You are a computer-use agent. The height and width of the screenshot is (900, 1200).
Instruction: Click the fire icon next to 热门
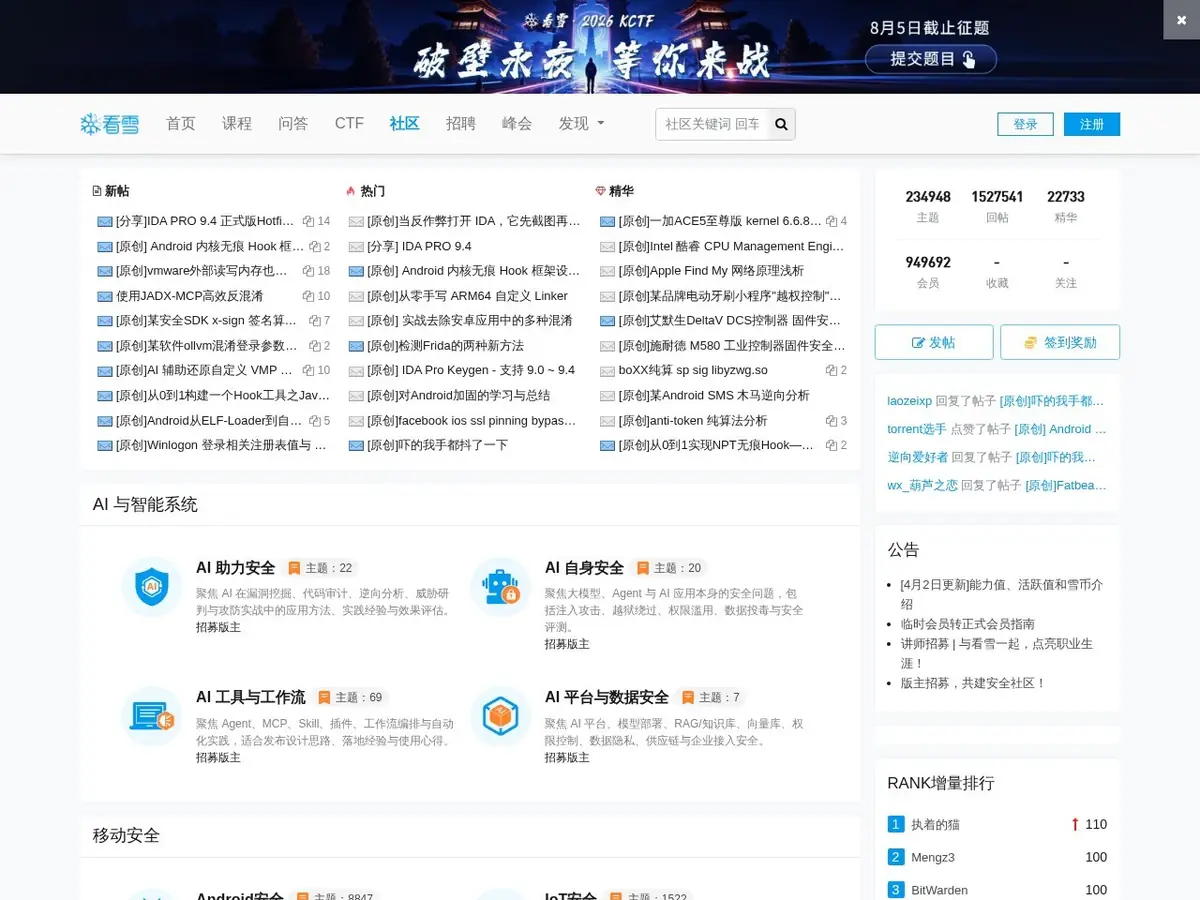point(350,191)
